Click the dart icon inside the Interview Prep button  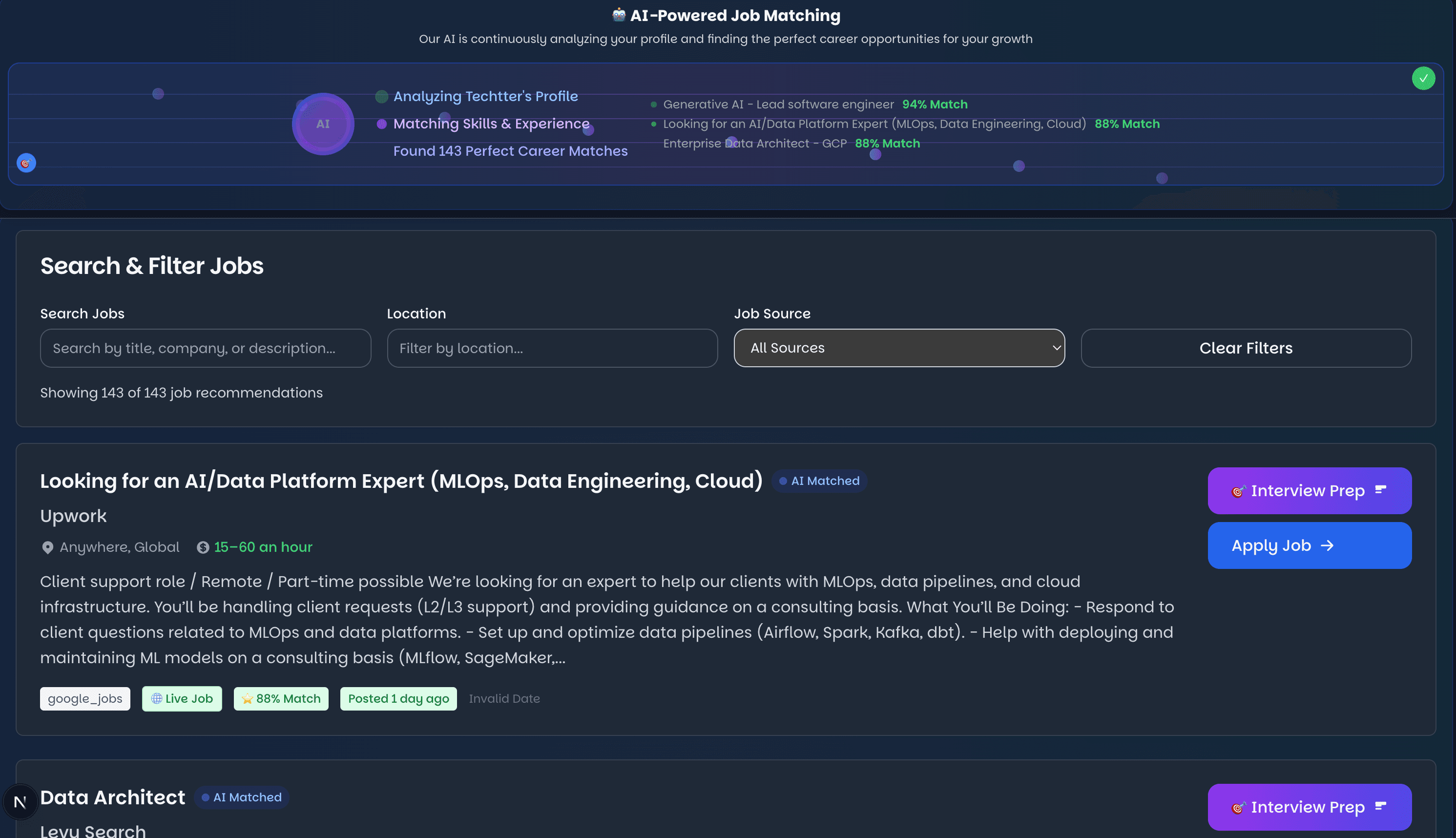(1237, 490)
